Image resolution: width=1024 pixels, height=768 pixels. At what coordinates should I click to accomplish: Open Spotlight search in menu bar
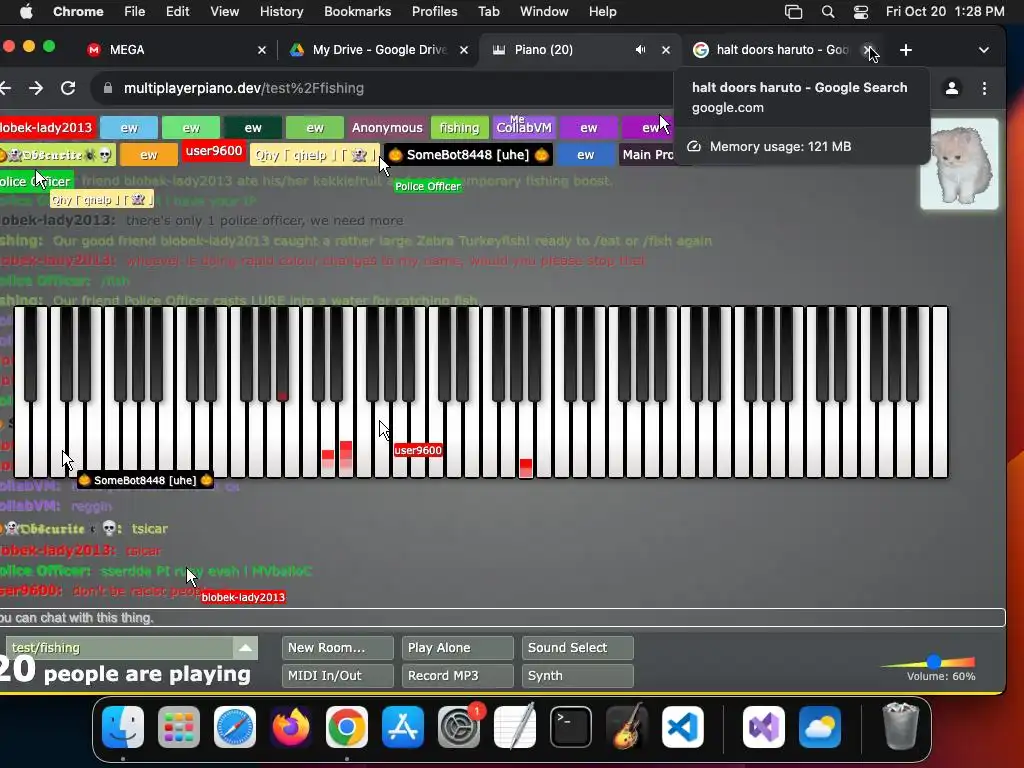click(x=827, y=12)
